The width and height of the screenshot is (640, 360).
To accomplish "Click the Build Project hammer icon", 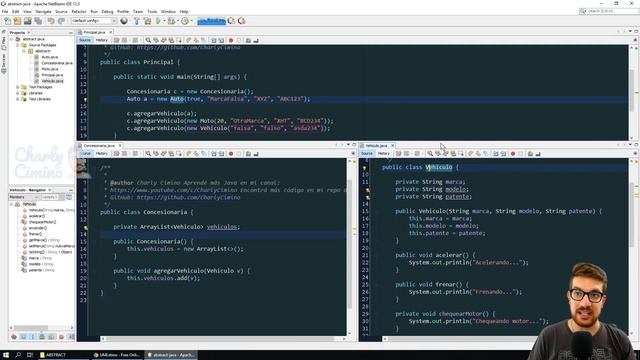I will 136,21.
